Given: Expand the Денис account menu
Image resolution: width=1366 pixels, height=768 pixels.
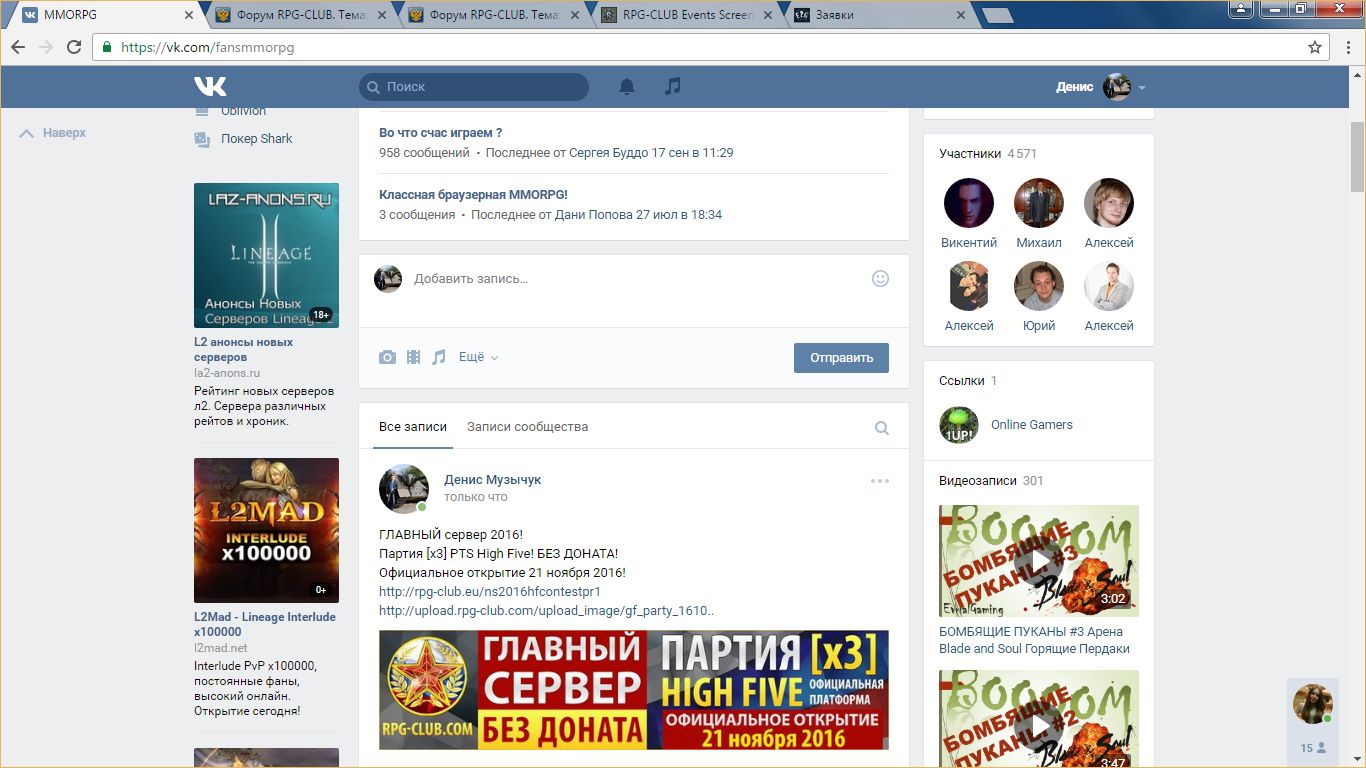Looking at the screenshot, I should [1100, 87].
